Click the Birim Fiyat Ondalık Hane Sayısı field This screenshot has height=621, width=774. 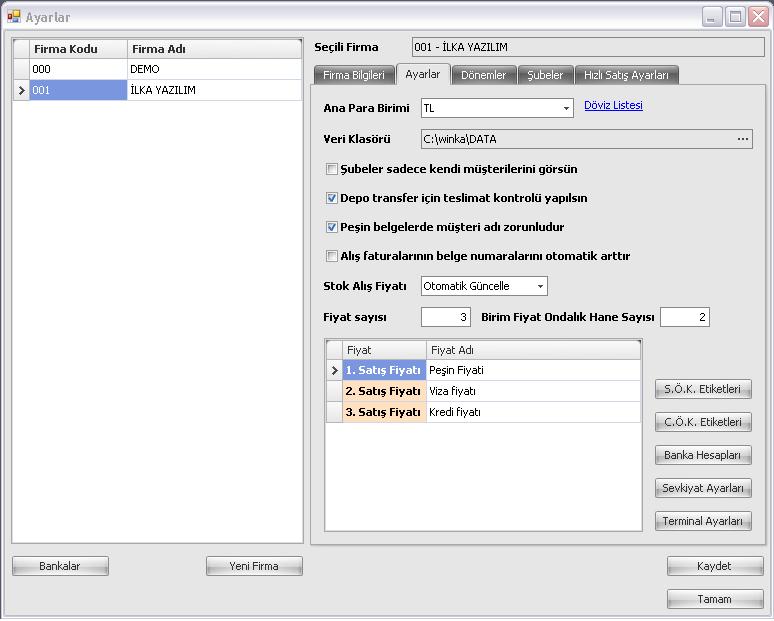click(x=685, y=317)
